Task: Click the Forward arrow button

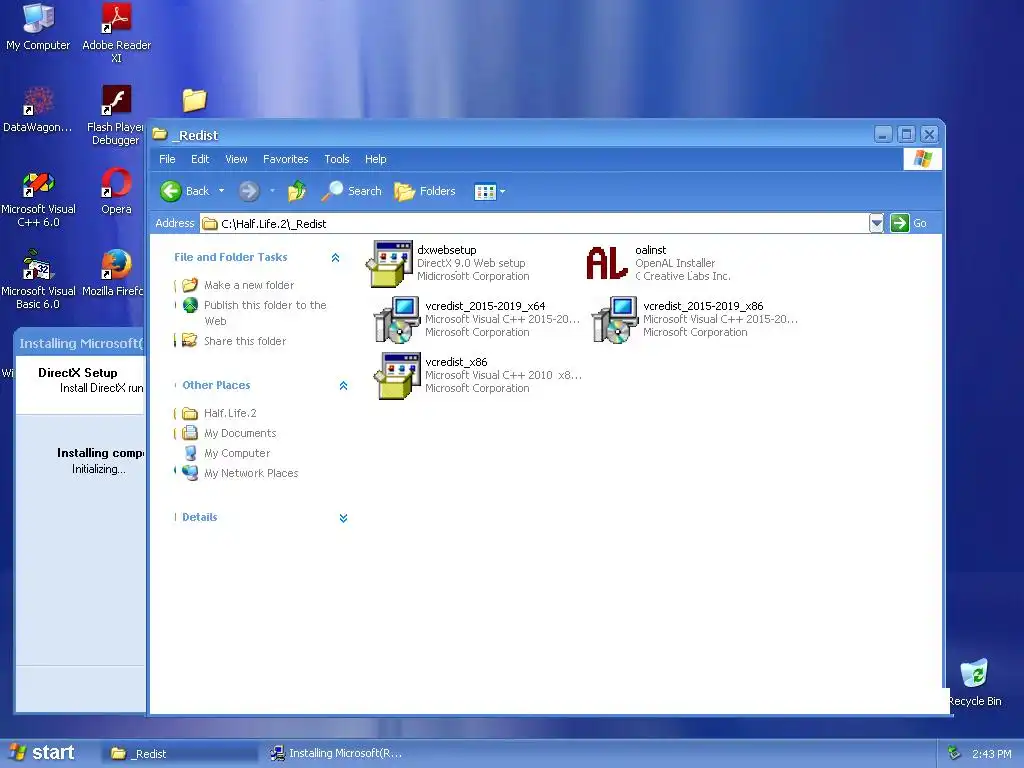Action: (x=249, y=191)
